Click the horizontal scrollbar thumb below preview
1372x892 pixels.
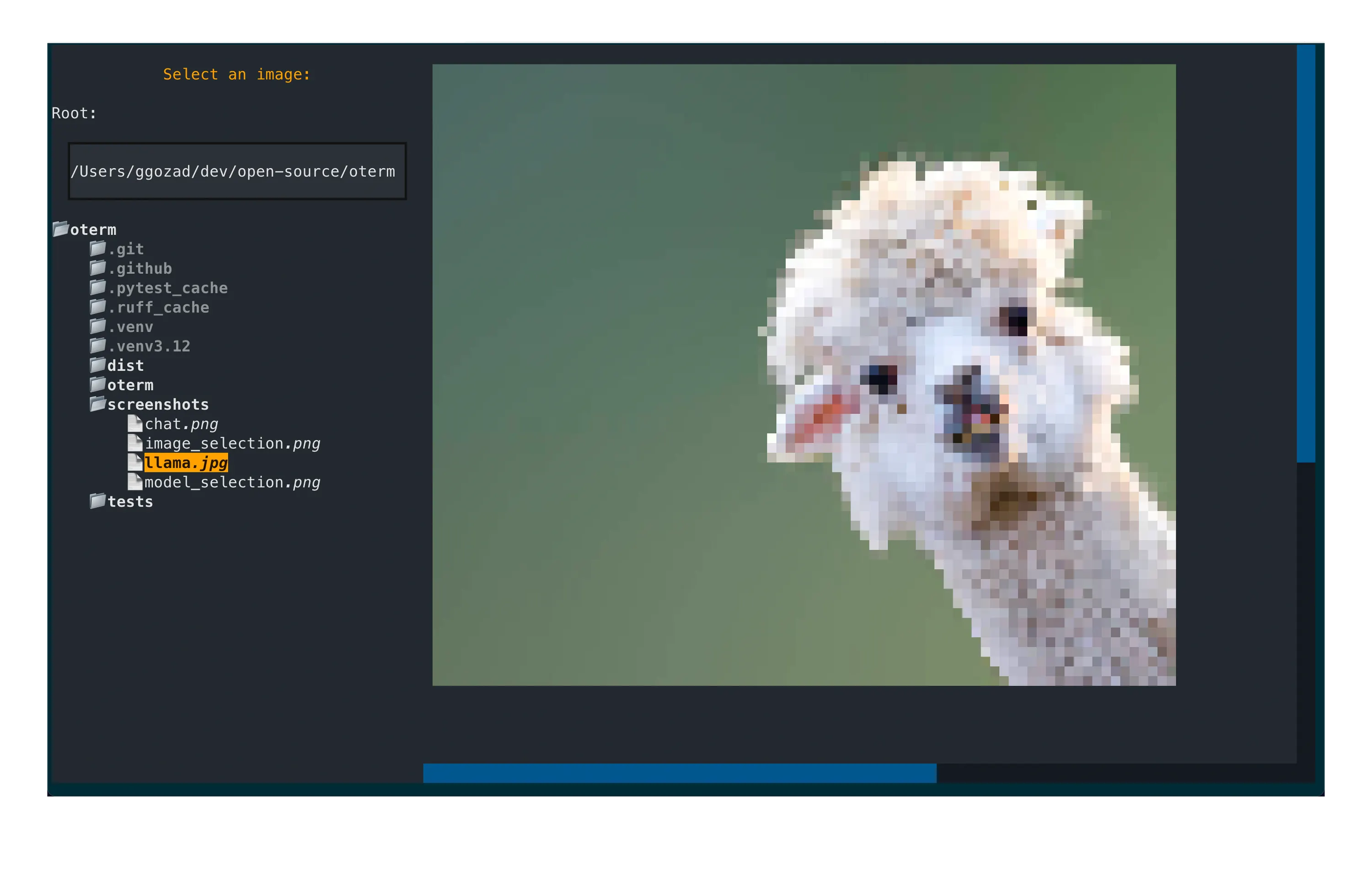tap(680, 773)
